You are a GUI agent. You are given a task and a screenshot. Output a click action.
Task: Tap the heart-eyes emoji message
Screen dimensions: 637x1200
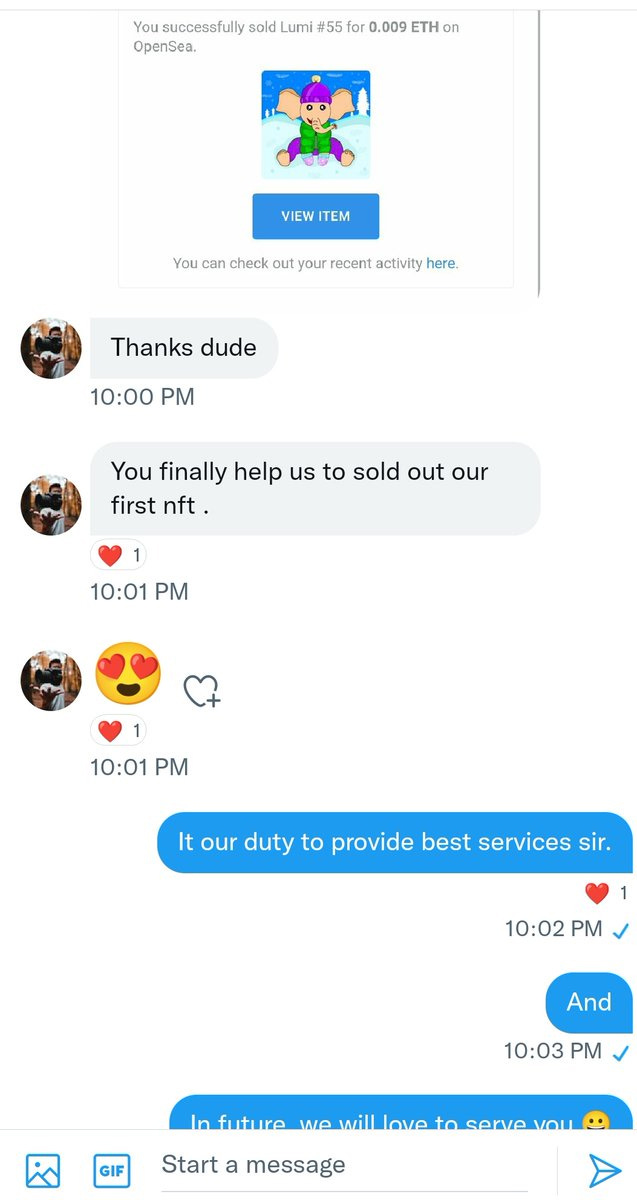128,674
